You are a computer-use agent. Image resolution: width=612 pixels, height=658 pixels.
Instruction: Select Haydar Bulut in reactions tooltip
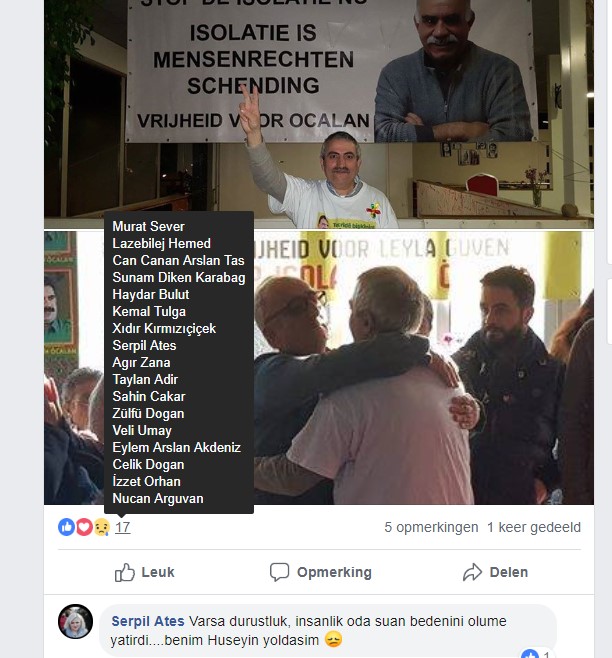click(x=151, y=295)
